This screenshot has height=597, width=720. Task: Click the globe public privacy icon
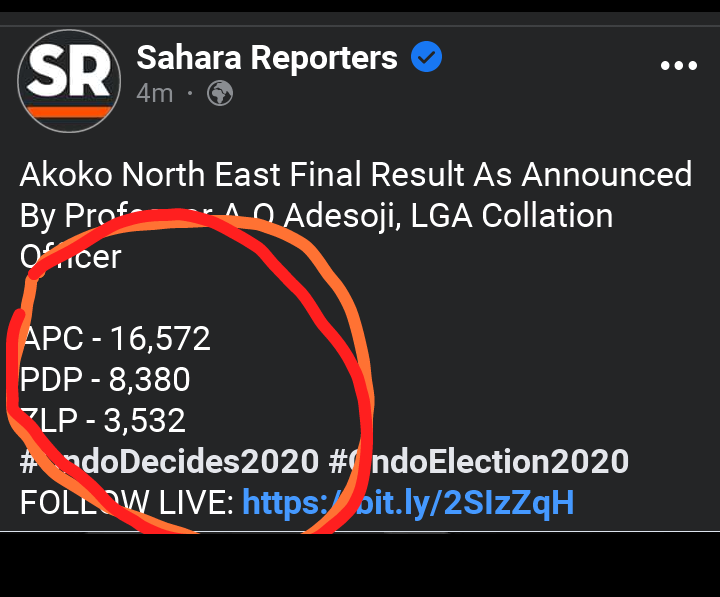[219, 94]
